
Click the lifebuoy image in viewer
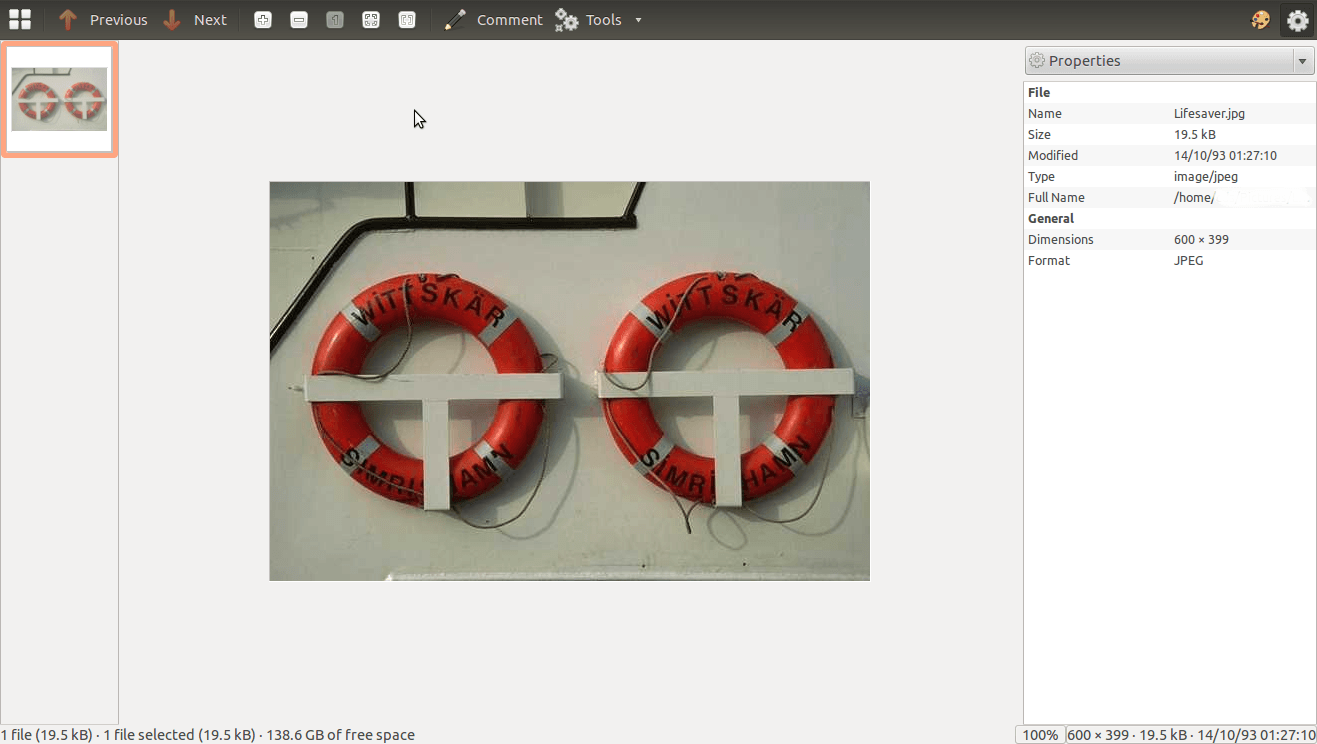coord(569,381)
